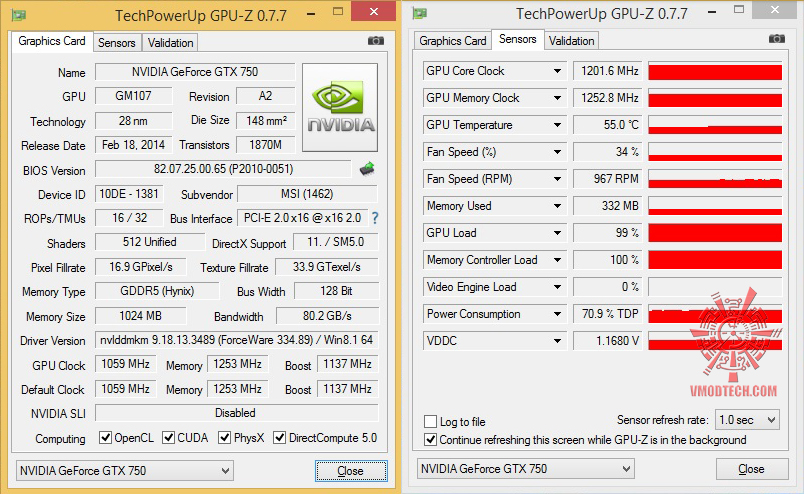Expand the GPU Temperature sensor dropdown
804x494 pixels.
click(x=558, y=125)
